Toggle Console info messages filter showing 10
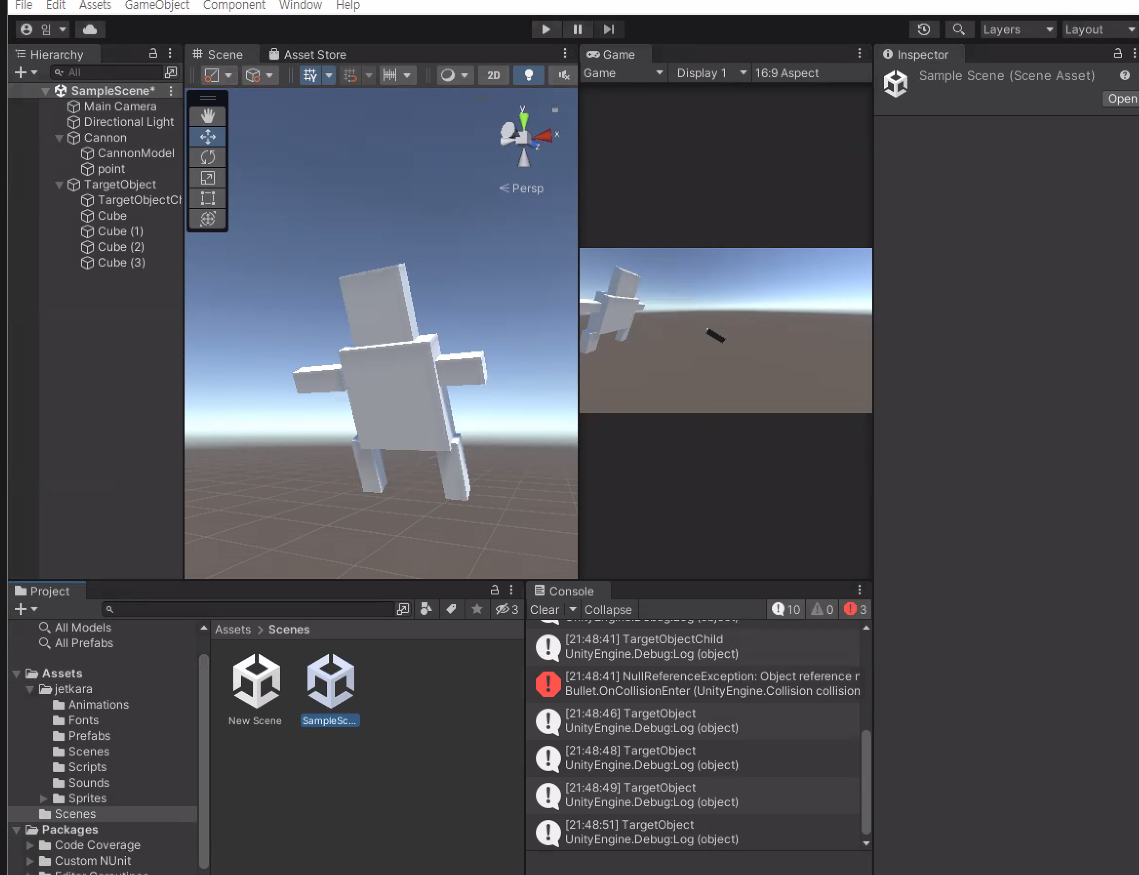This screenshot has height=875, width=1139. 786,609
